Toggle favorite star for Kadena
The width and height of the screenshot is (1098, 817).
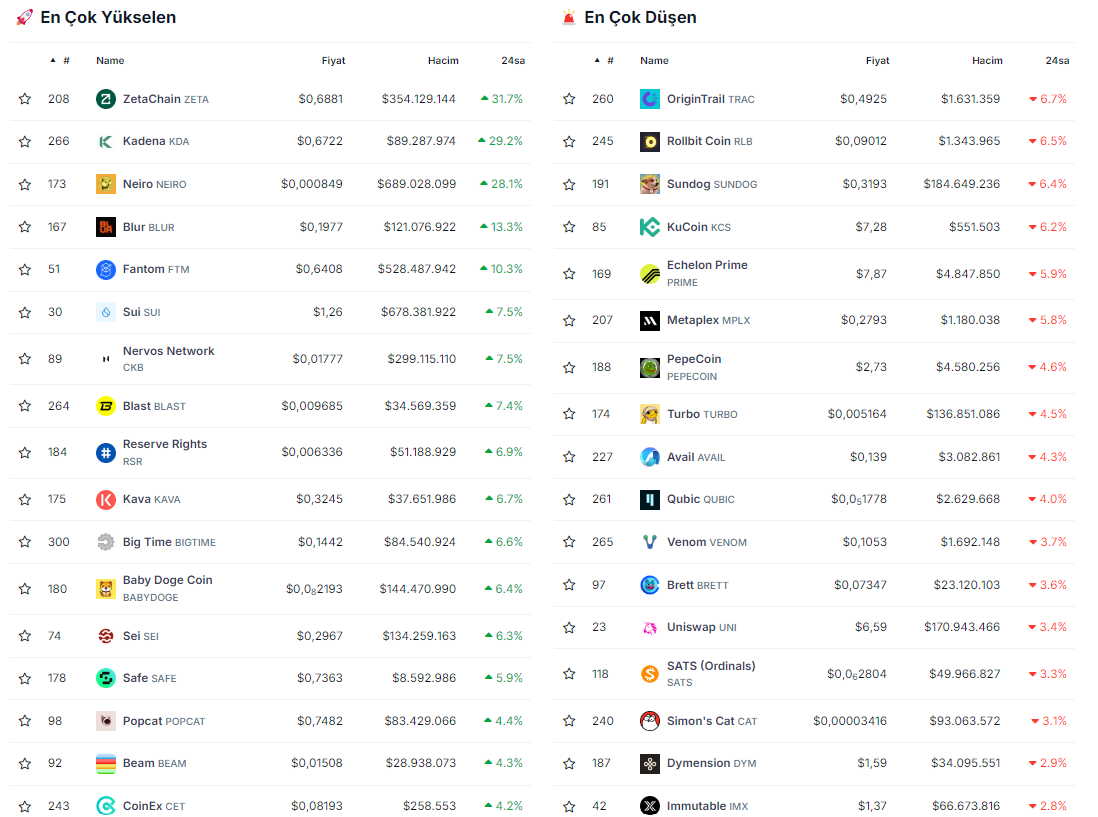[x=25, y=141]
